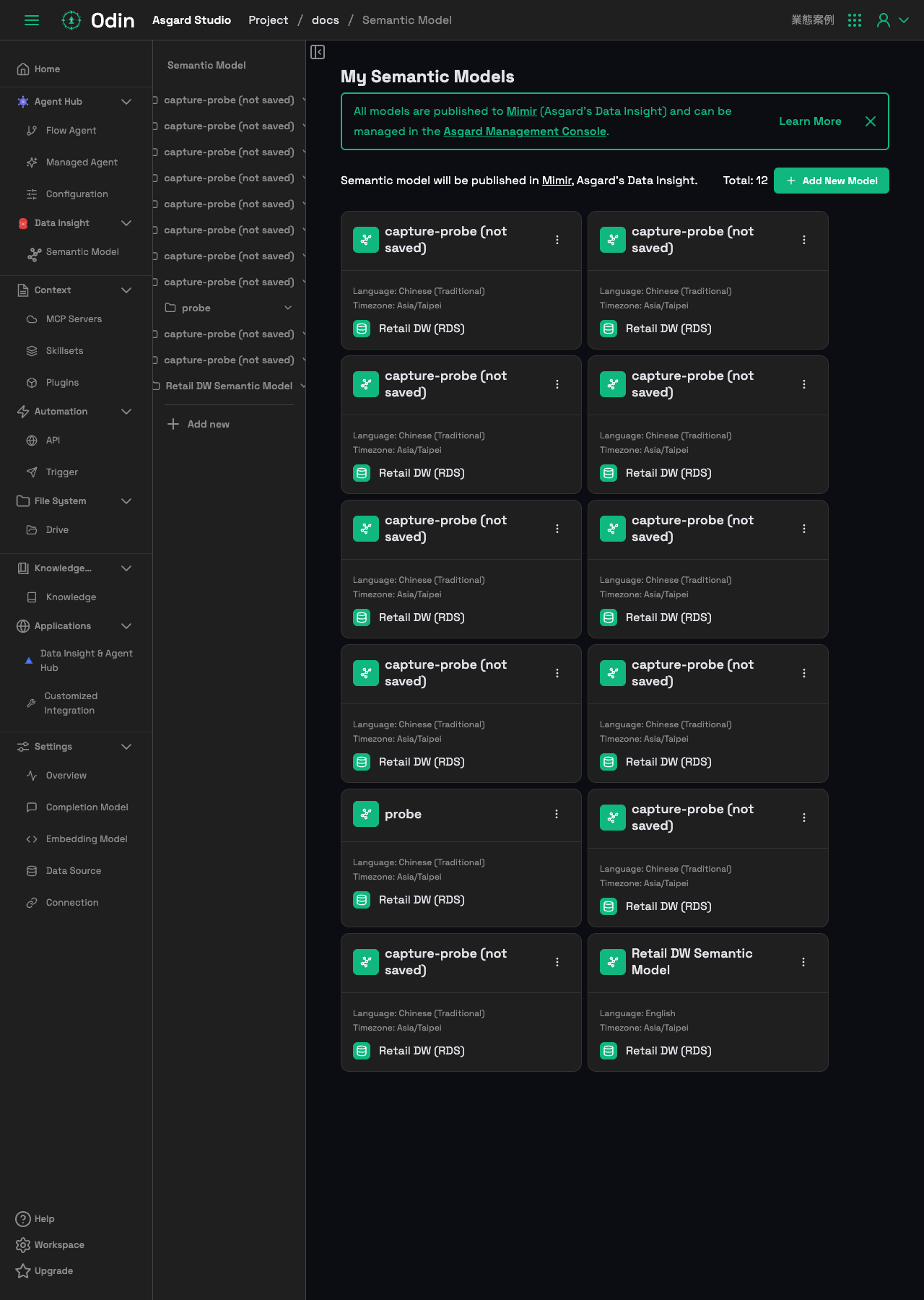Dismiss the Mimir info banner

point(871,121)
